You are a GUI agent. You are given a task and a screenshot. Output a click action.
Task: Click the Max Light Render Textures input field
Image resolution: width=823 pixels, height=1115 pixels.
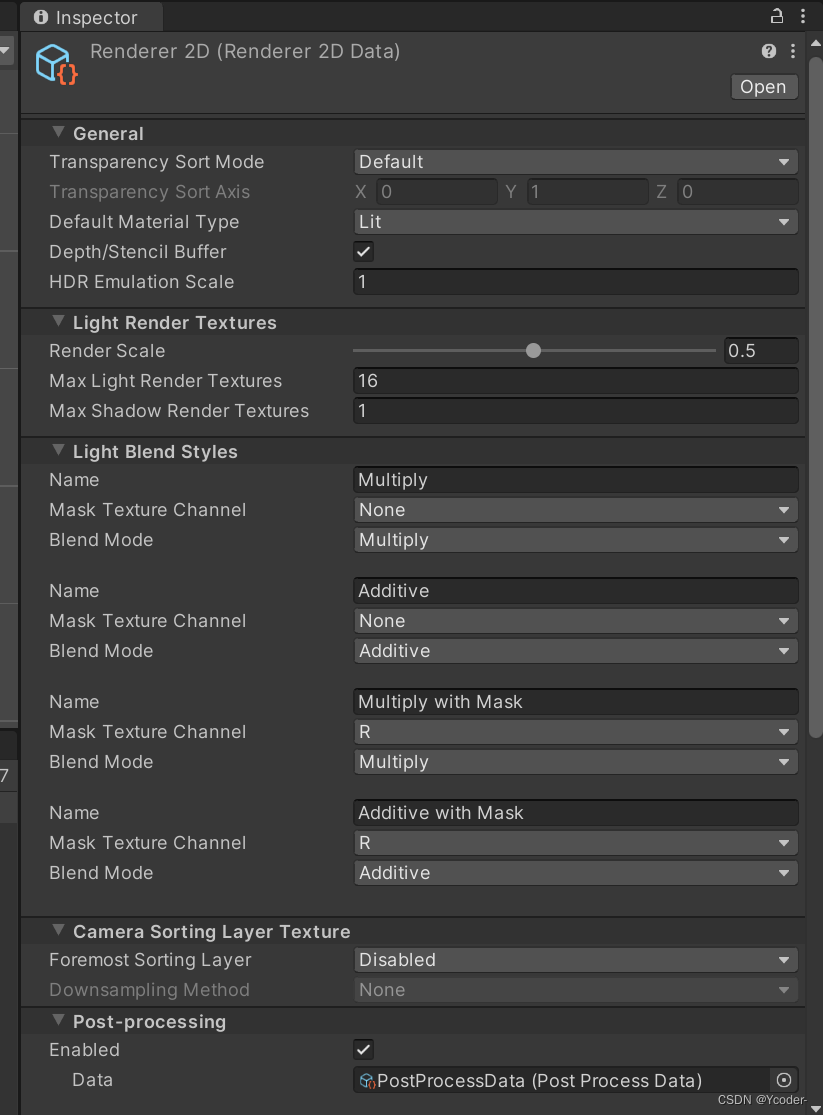(575, 380)
